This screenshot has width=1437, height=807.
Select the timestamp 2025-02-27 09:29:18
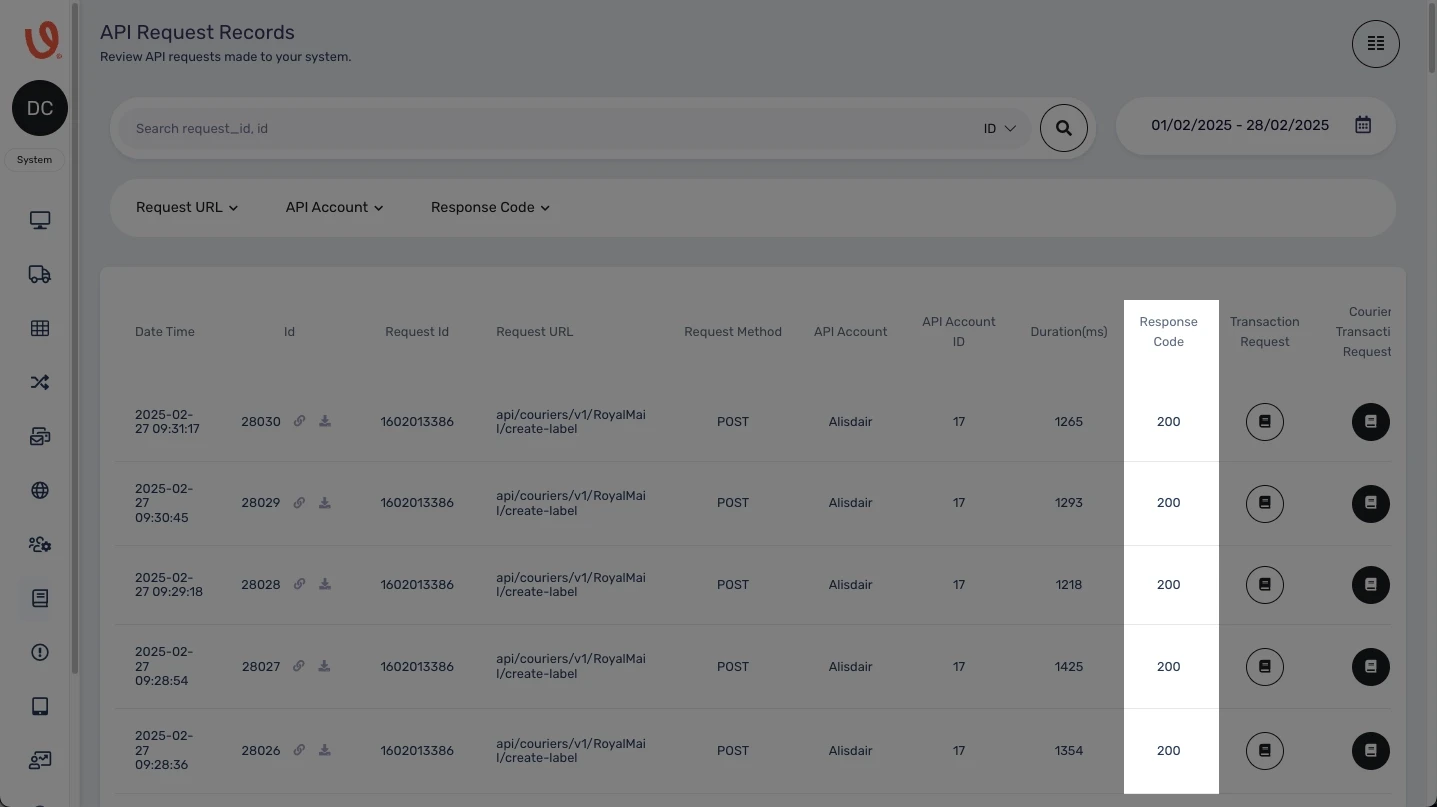click(169, 585)
